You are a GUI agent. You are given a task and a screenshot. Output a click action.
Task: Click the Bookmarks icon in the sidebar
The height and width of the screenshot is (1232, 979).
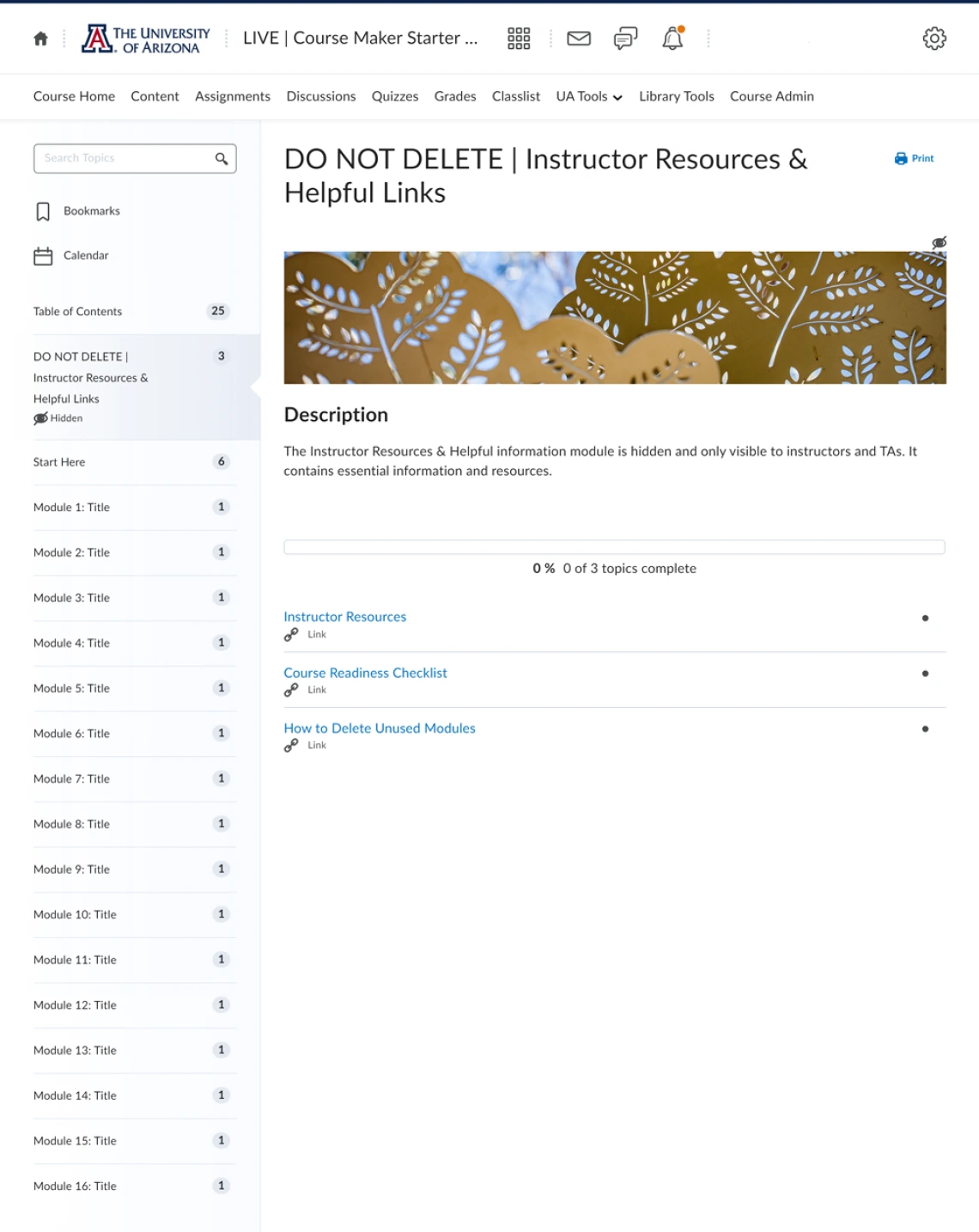pyautogui.click(x=43, y=211)
